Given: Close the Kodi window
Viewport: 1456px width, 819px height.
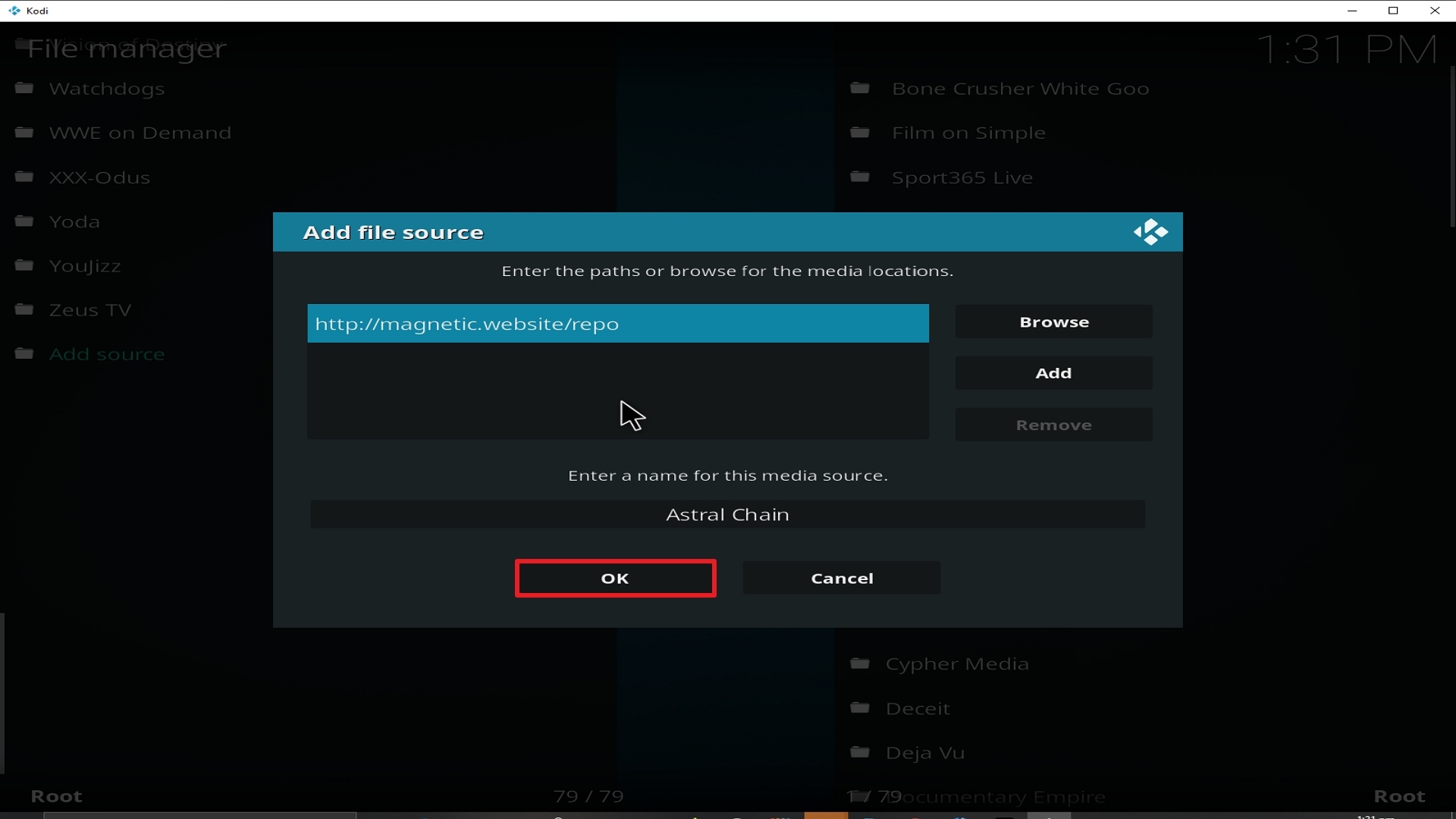Looking at the screenshot, I should pos(1435,11).
